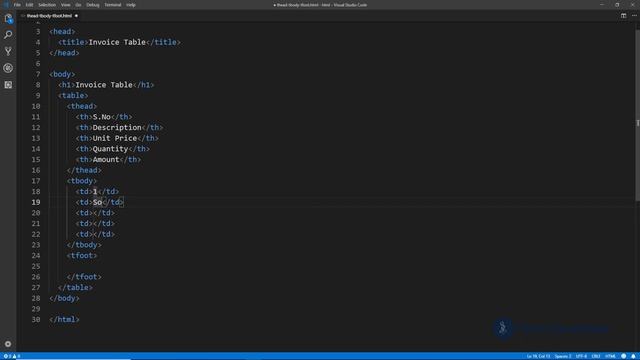Open the View menu

pos(65,5)
